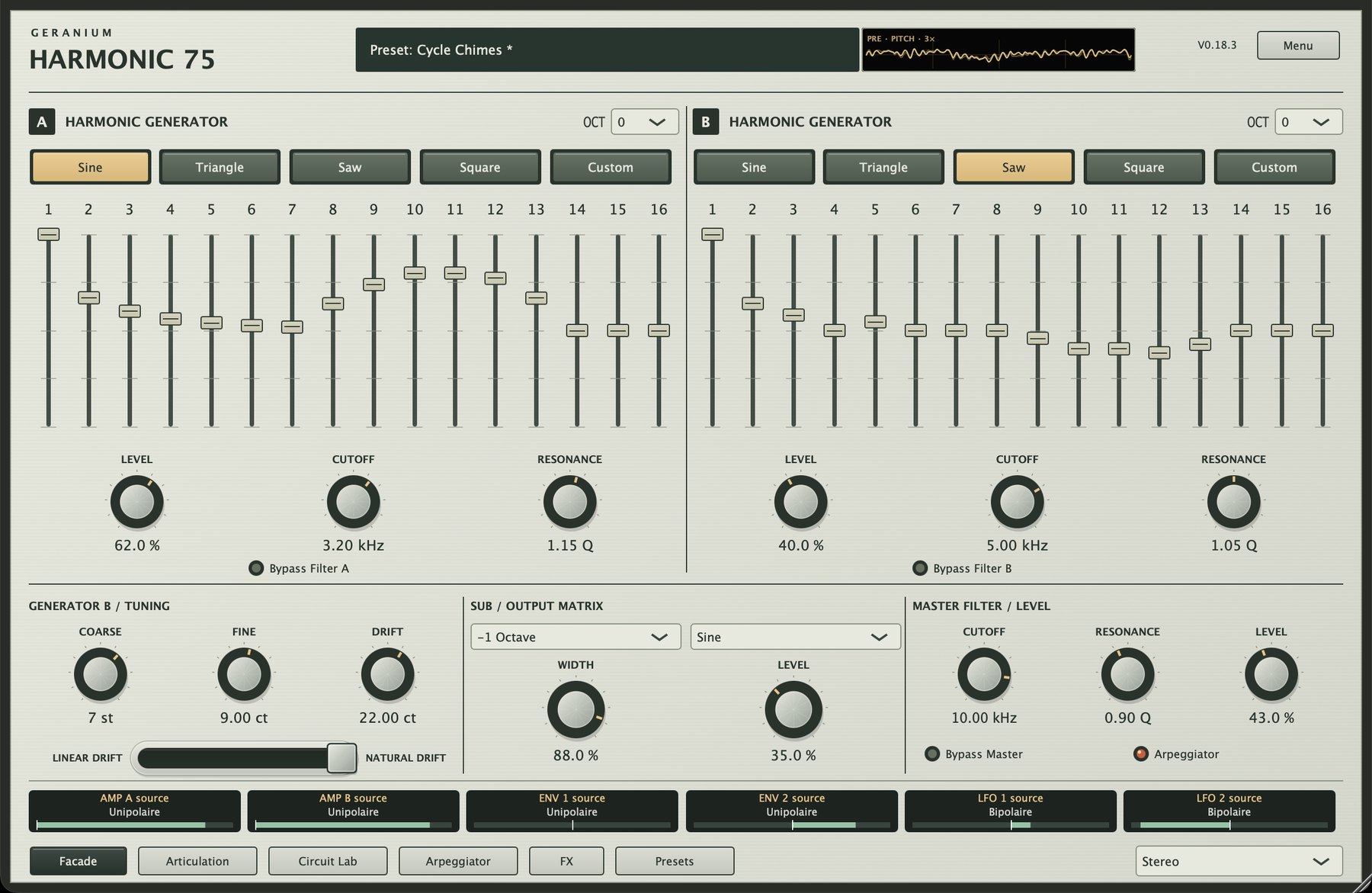The image size is (1372, 893).
Task: Click the 3.20 kHz cutoff value
Action: click(354, 545)
